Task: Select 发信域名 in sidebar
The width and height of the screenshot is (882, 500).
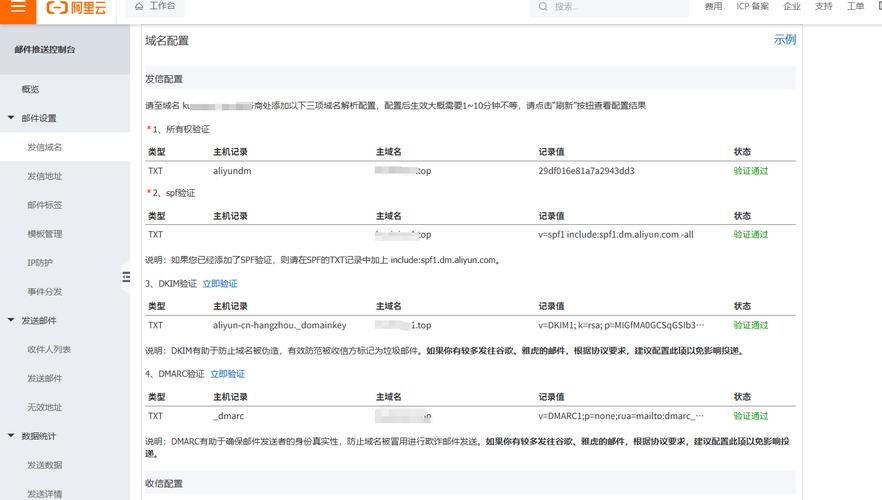Action: click(x=44, y=147)
